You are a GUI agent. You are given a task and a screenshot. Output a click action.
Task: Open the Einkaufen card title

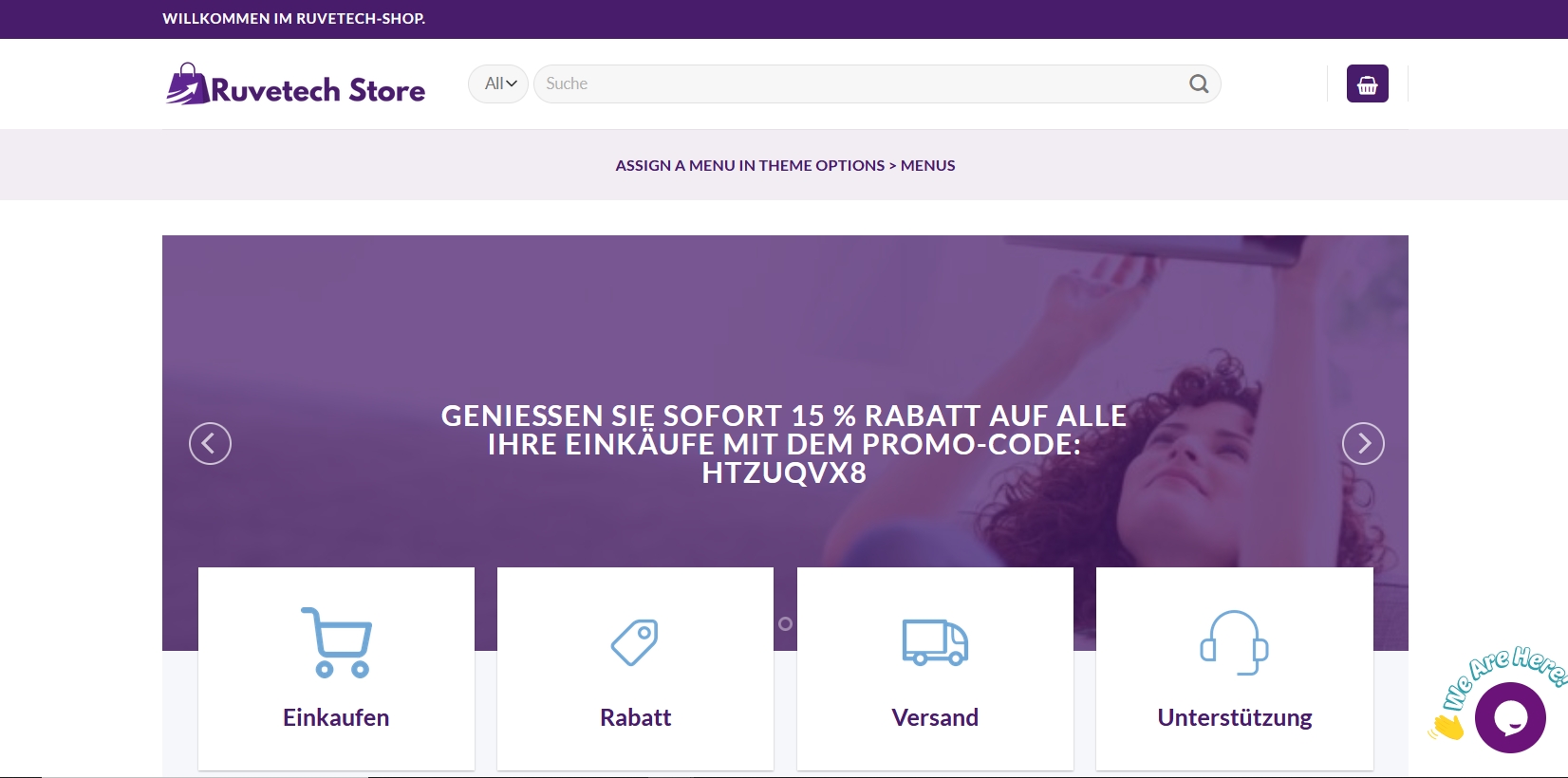pyautogui.click(x=336, y=717)
